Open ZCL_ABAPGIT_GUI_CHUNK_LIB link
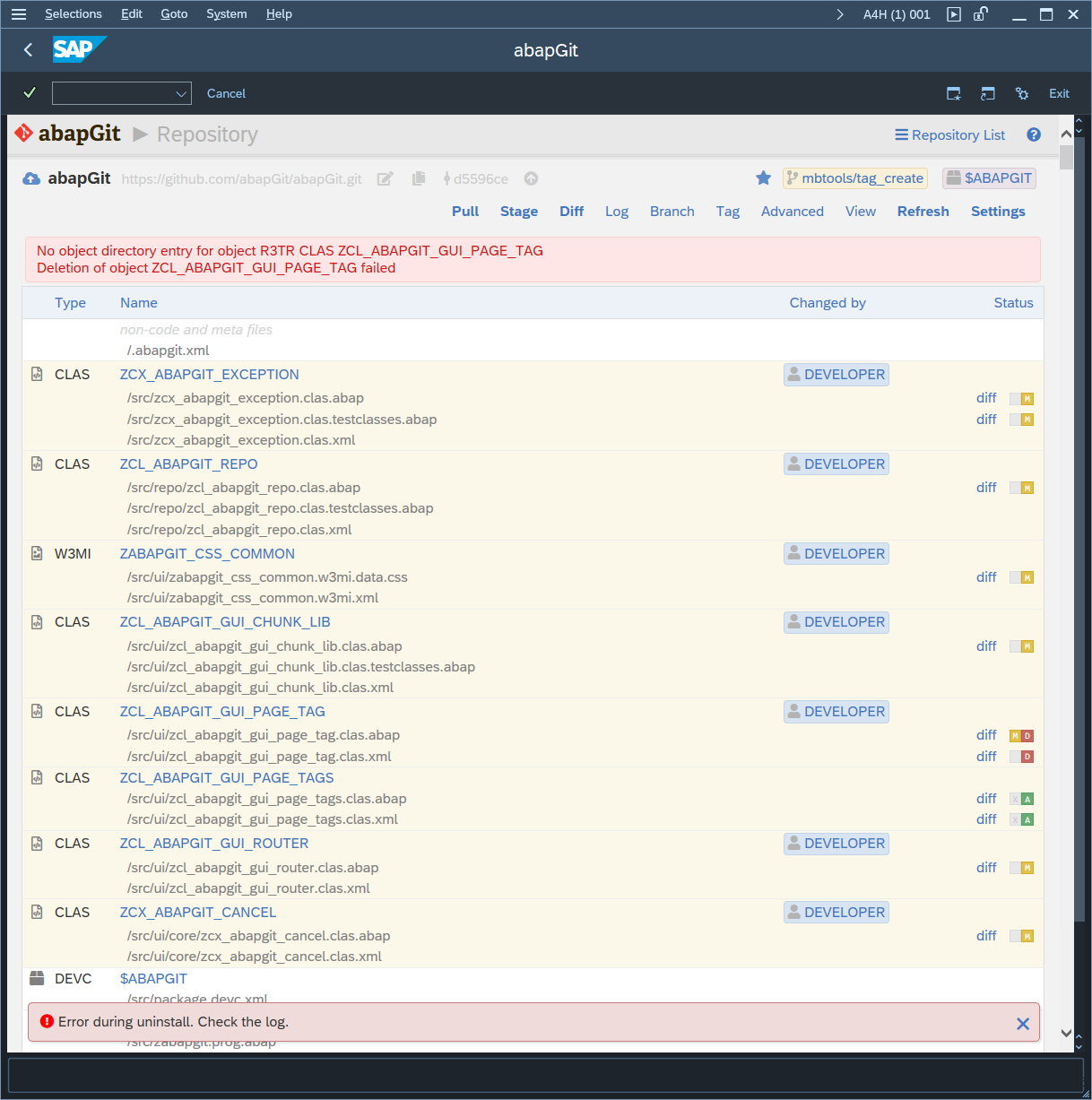Image resolution: width=1092 pixels, height=1100 pixels. point(225,622)
